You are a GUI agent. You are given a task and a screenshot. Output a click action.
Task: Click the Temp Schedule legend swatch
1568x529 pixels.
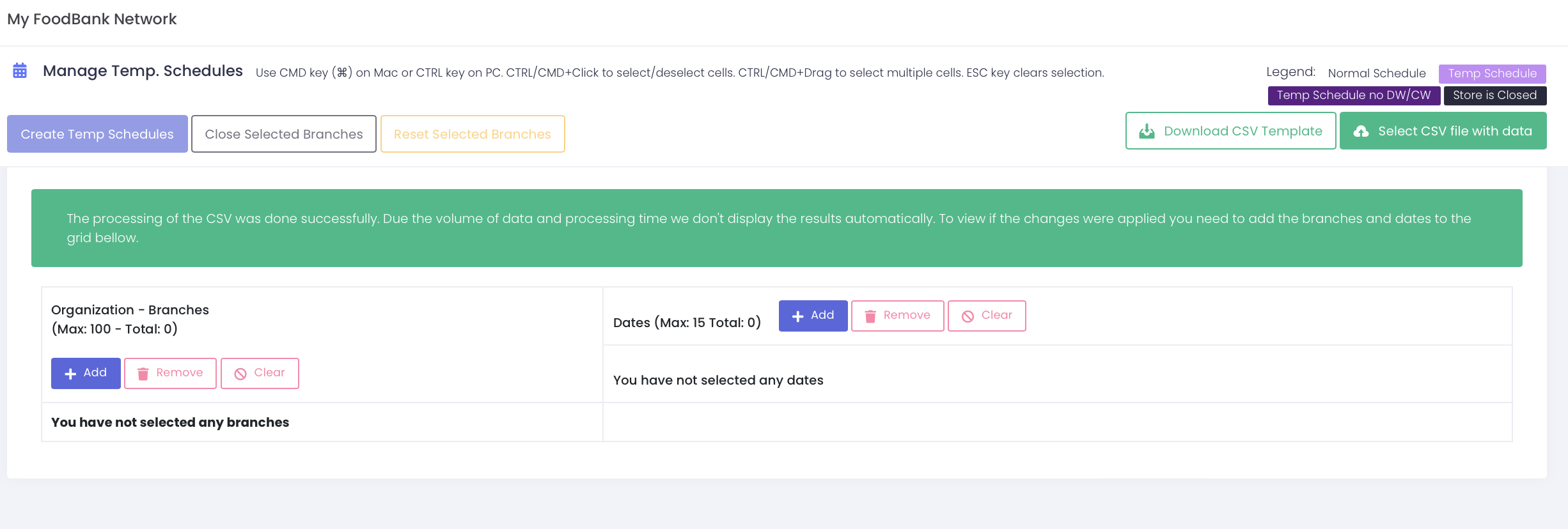[1492, 73]
